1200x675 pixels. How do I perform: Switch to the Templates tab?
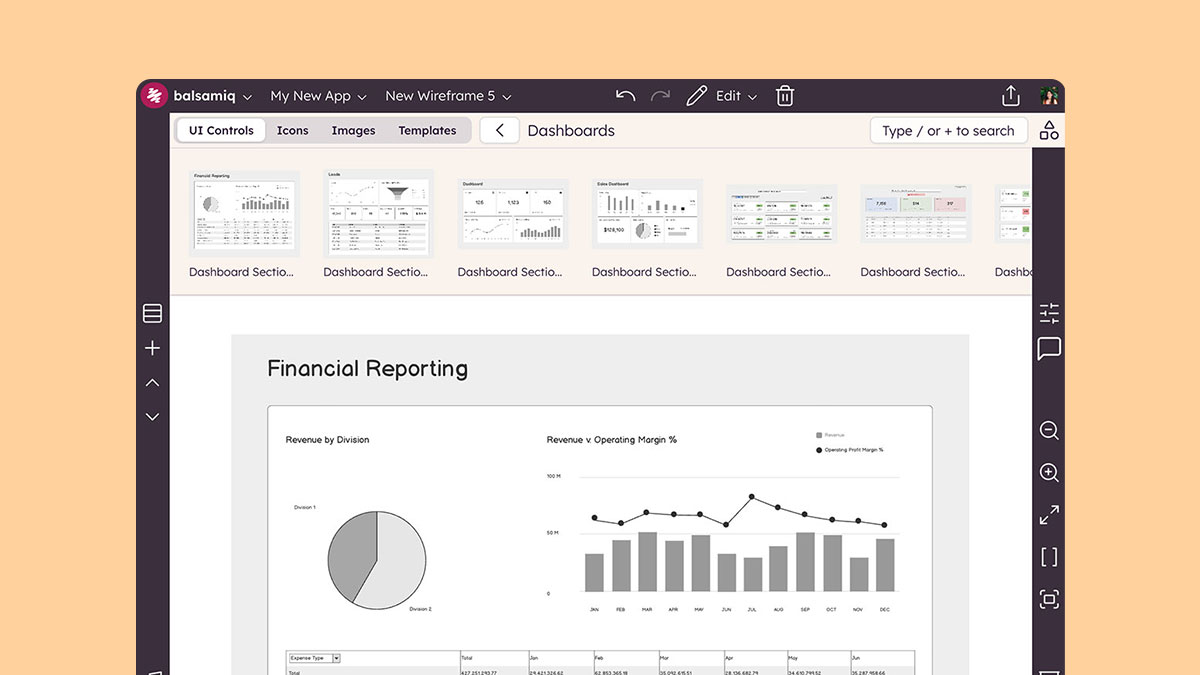[427, 131]
